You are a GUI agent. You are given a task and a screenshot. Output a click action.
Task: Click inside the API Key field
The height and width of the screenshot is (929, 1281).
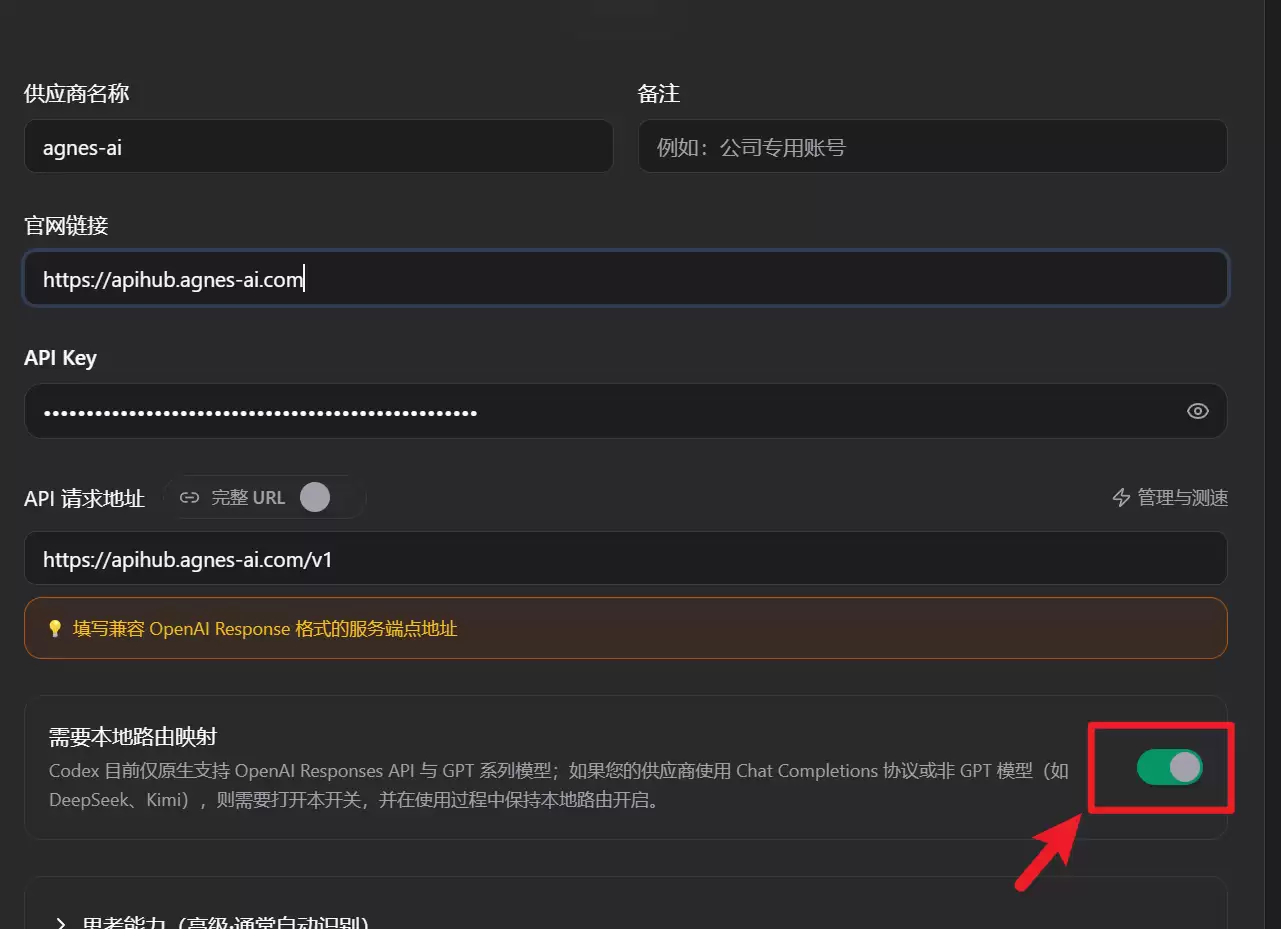(626, 411)
